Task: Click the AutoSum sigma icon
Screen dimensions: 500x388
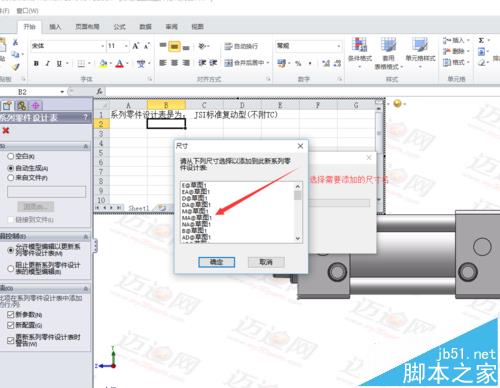Action: click(x=481, y=40)
